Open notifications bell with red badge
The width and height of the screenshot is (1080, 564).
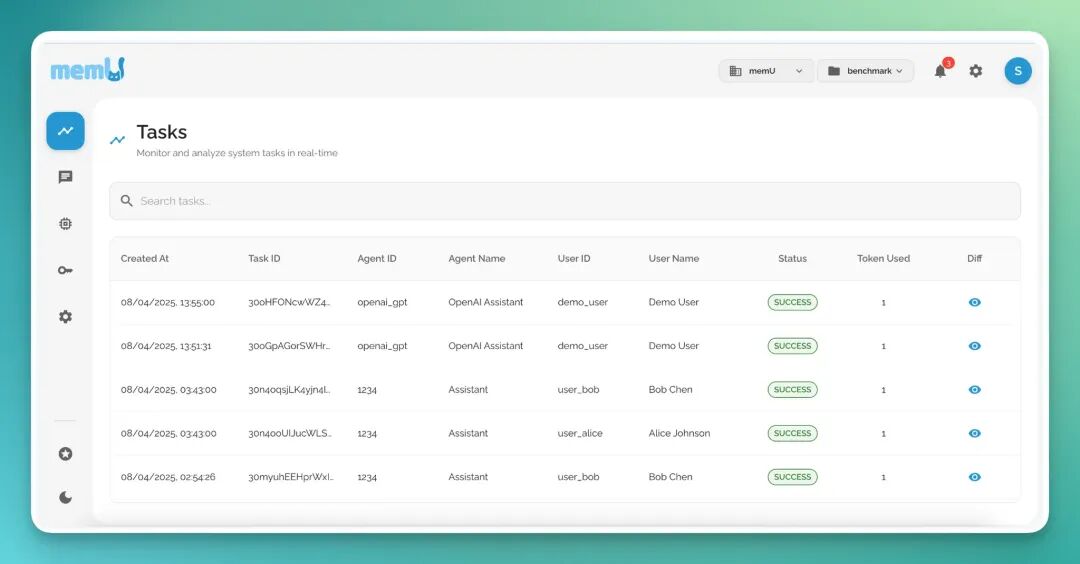pyautogui.click(x=941, y=70)
